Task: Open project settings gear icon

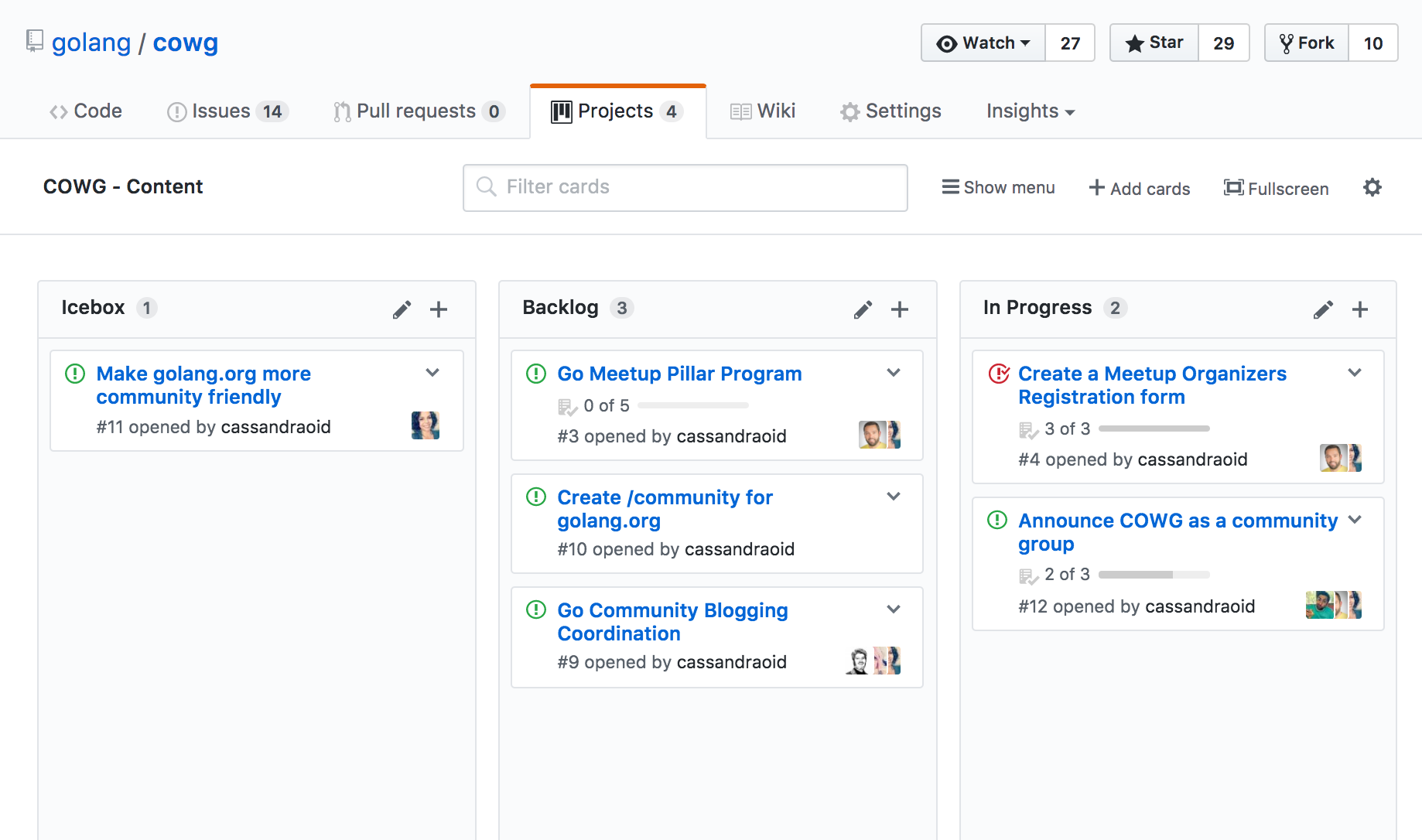Action: coord(1372,187)
